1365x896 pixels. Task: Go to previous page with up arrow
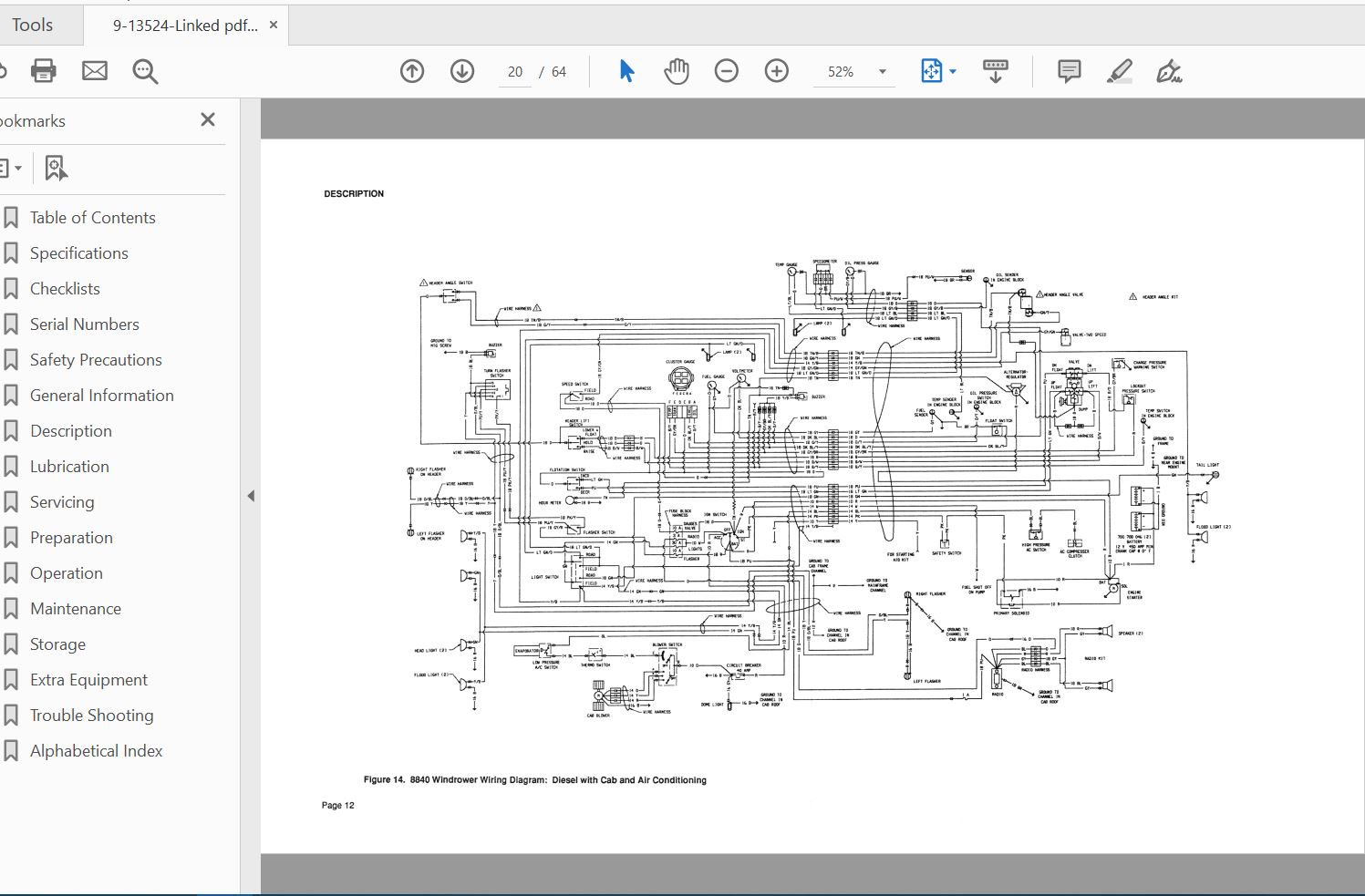pos(412,71)
